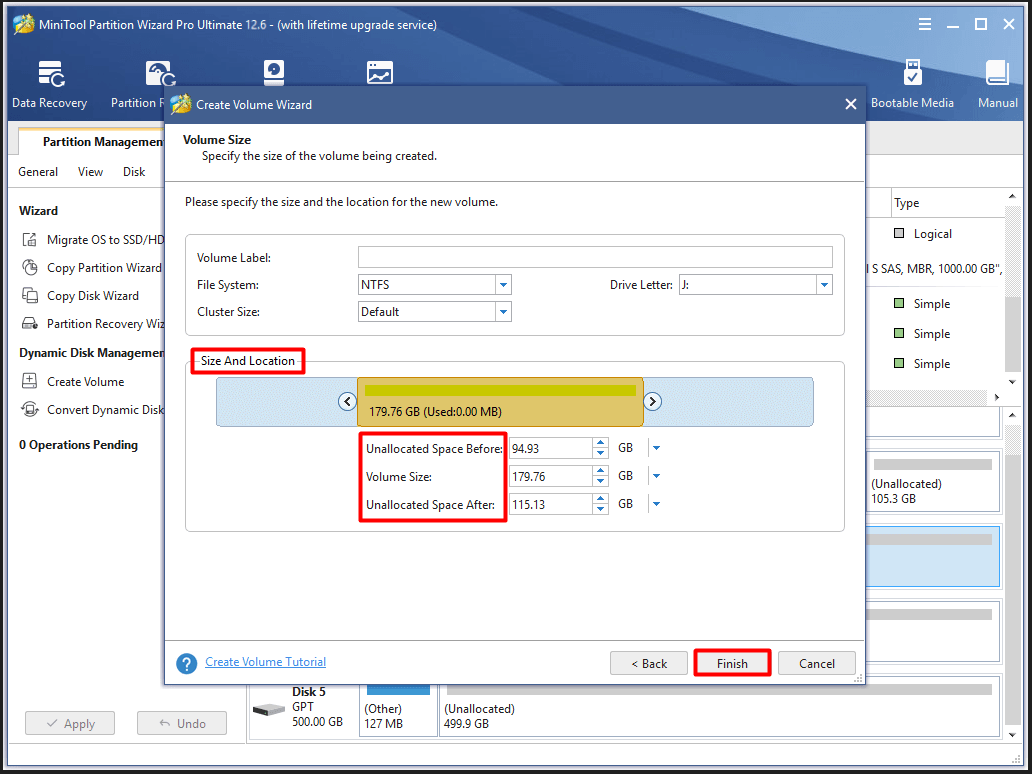Open the File System dropdown
The image size is (1032, 774).
click(x=503, y=285)
